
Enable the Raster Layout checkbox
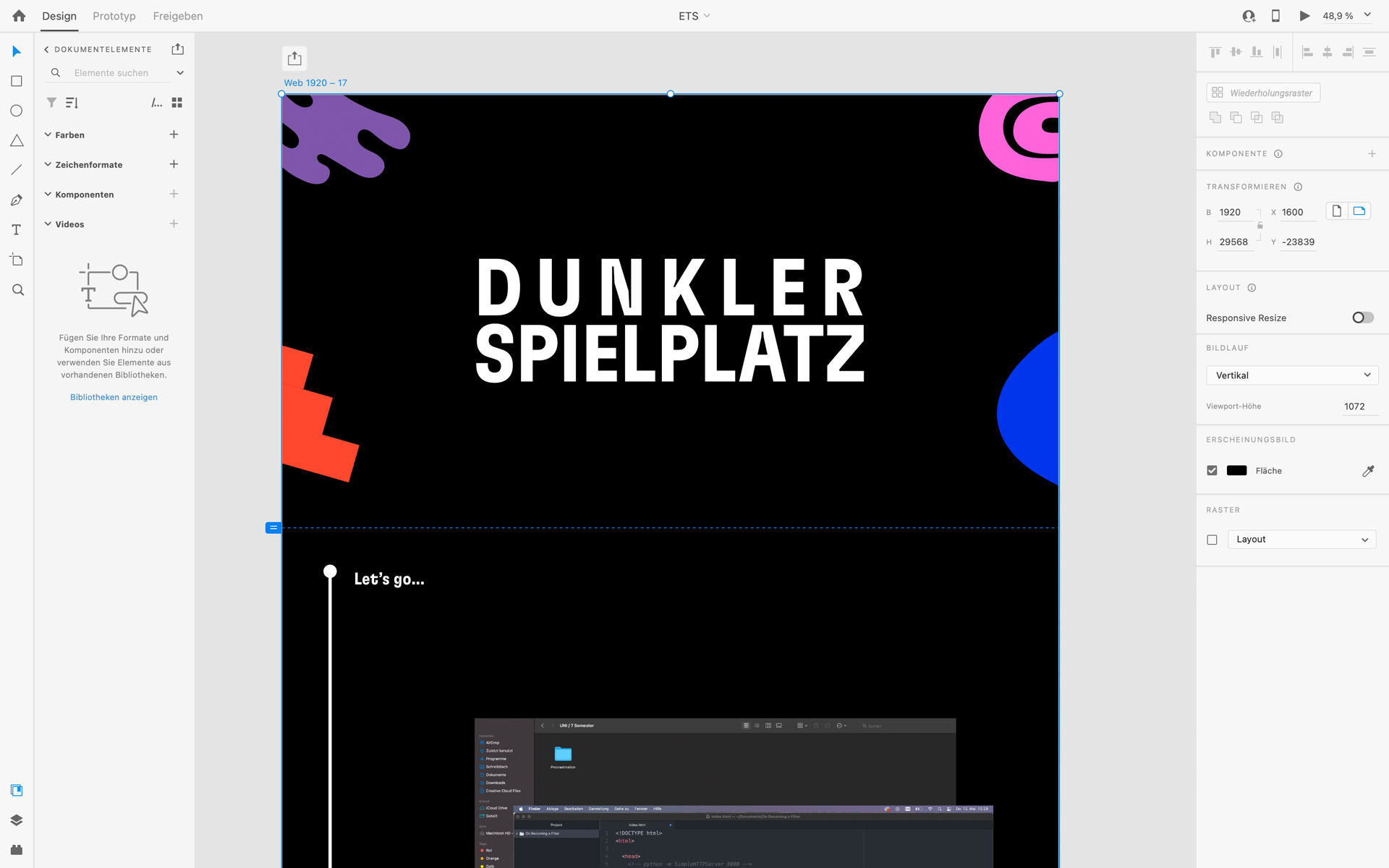pos(1212,540)
